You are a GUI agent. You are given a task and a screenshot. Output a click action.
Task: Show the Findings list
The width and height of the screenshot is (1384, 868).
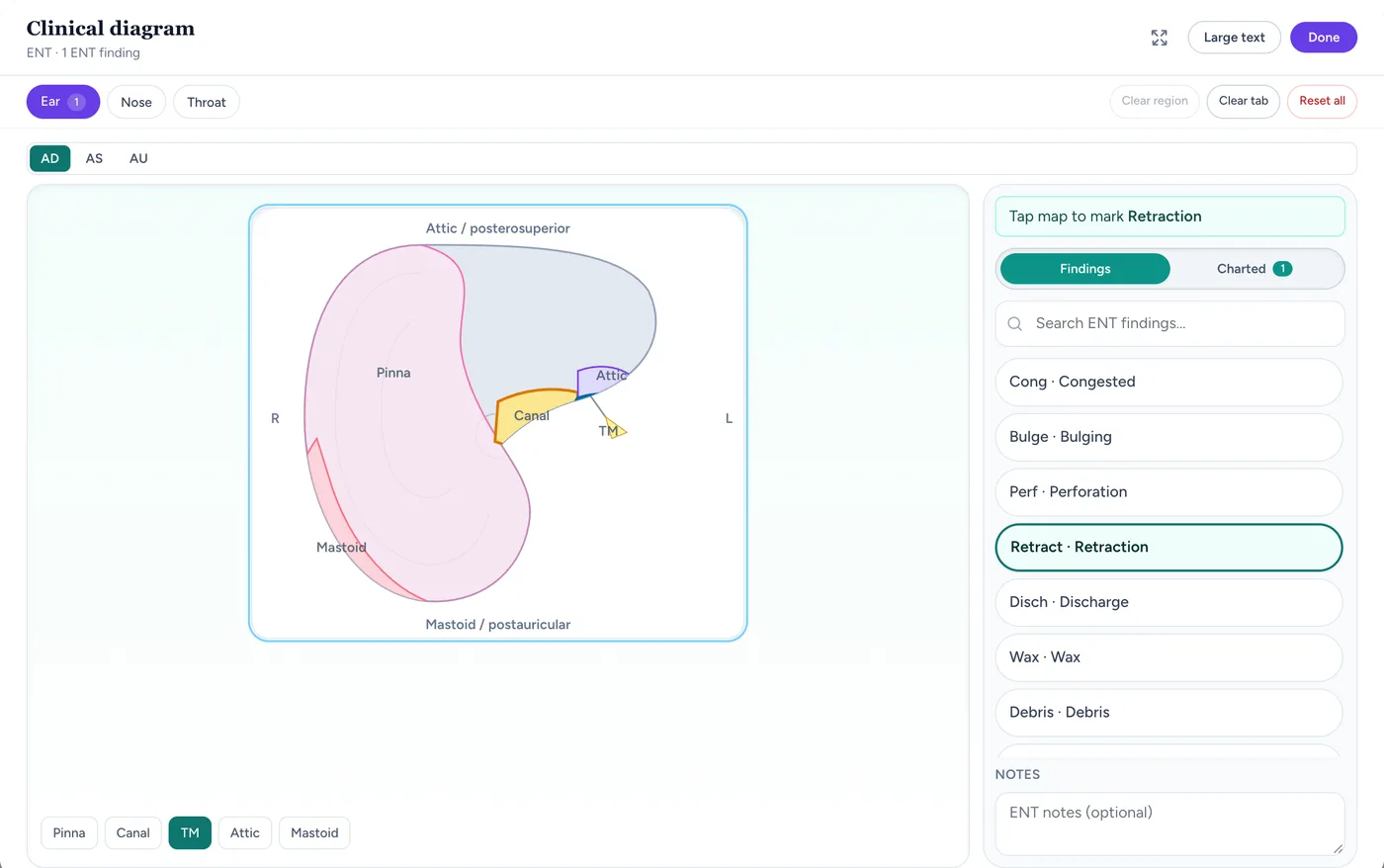pyautogui.click(x=1084, y=269)
